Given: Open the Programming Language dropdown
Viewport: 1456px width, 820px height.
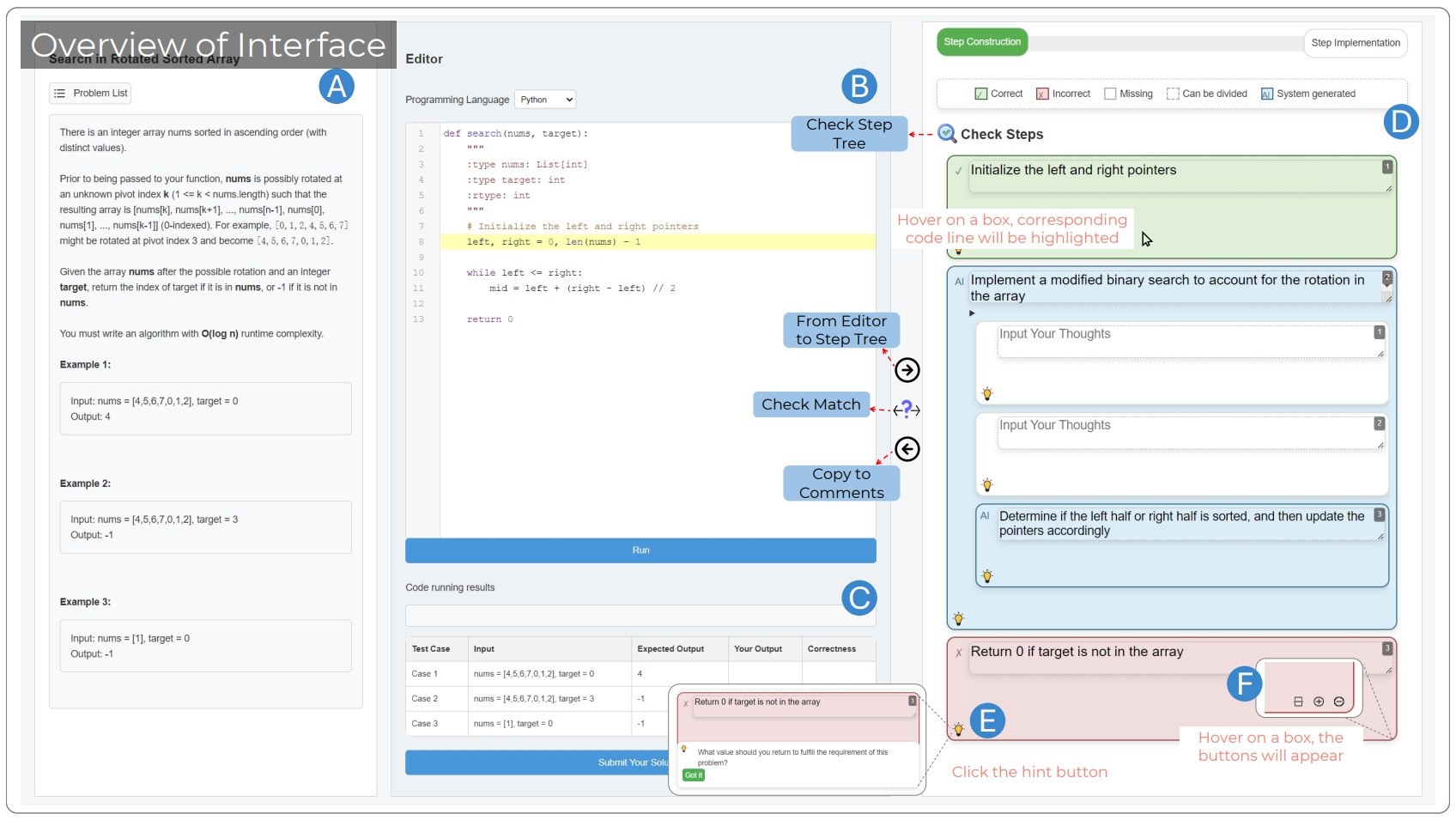Looking at the screenshot, I should [545, 100].
